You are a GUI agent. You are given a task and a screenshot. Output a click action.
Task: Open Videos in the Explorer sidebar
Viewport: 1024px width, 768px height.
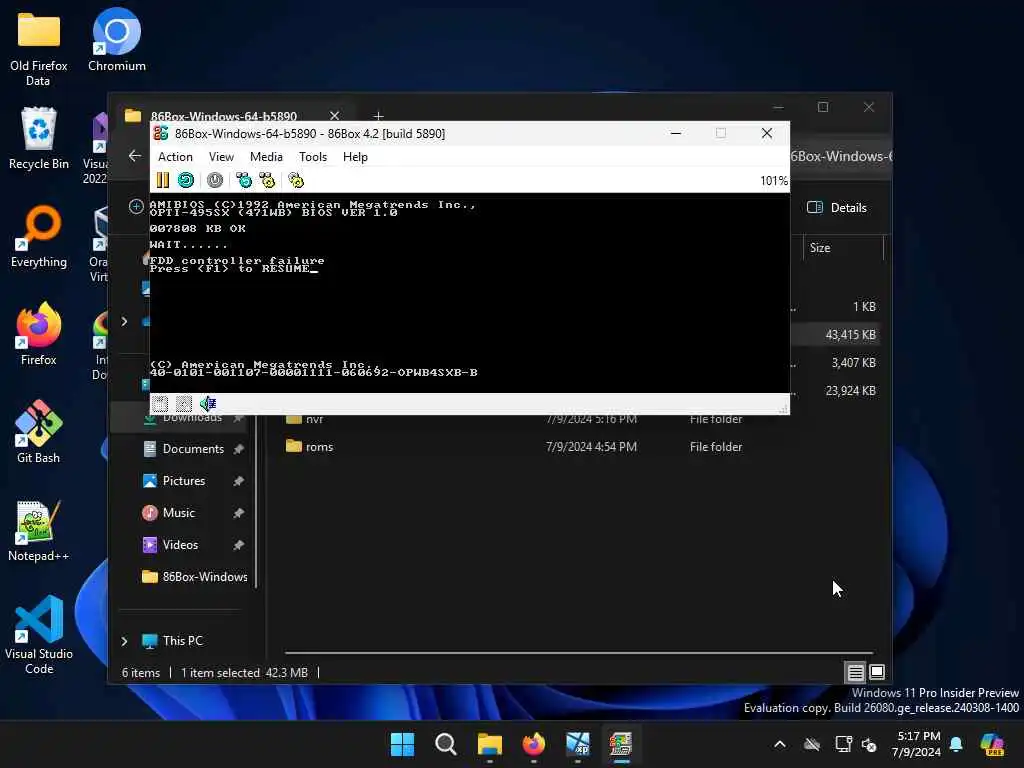180,545
